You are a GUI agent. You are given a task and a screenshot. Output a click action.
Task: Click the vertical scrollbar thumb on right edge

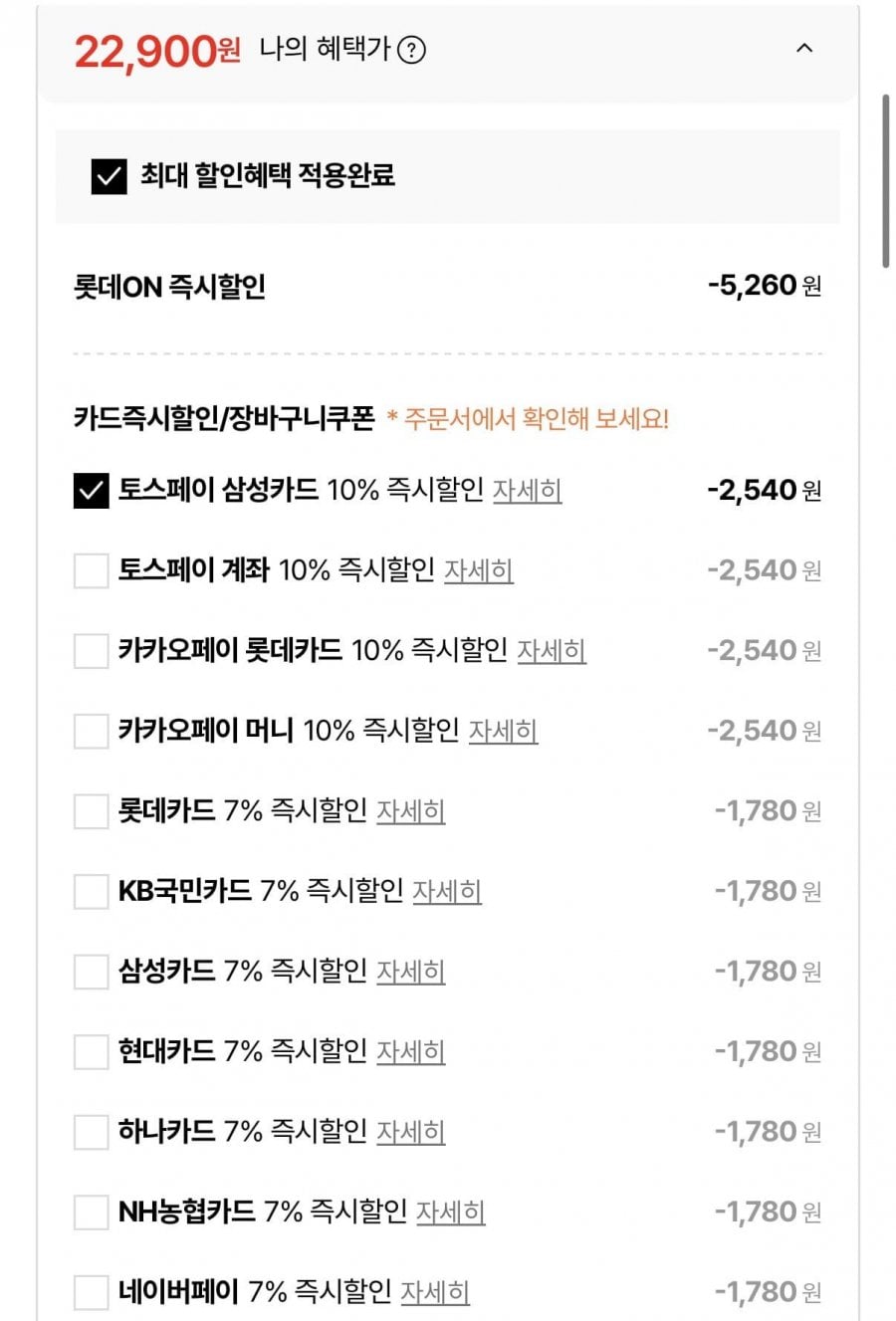(x=885, y=181)
